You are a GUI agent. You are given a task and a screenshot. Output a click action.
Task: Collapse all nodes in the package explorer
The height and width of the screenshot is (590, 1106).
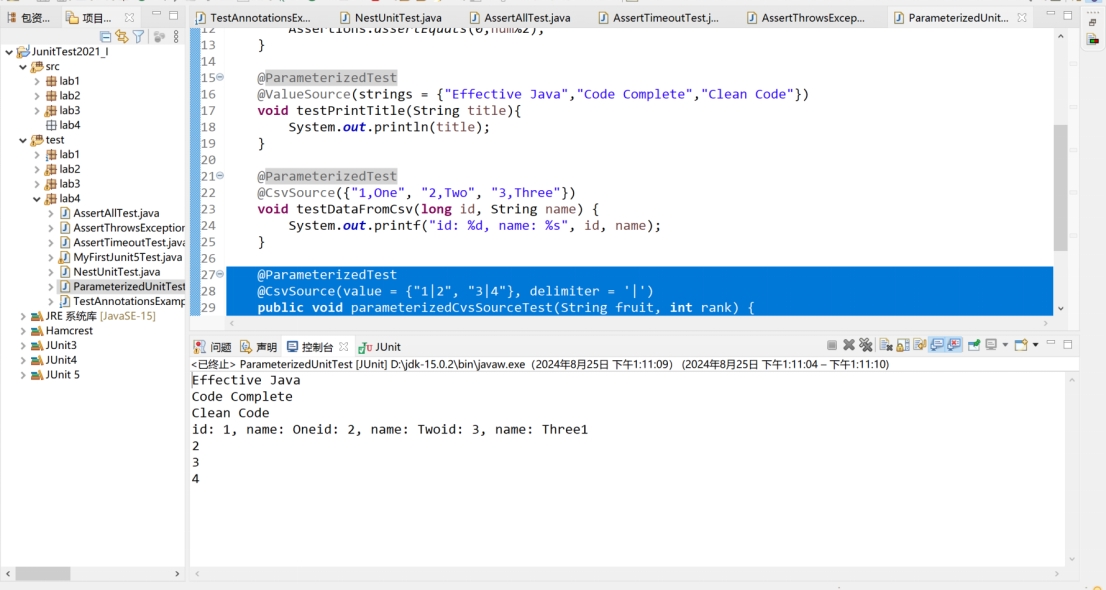105,35
